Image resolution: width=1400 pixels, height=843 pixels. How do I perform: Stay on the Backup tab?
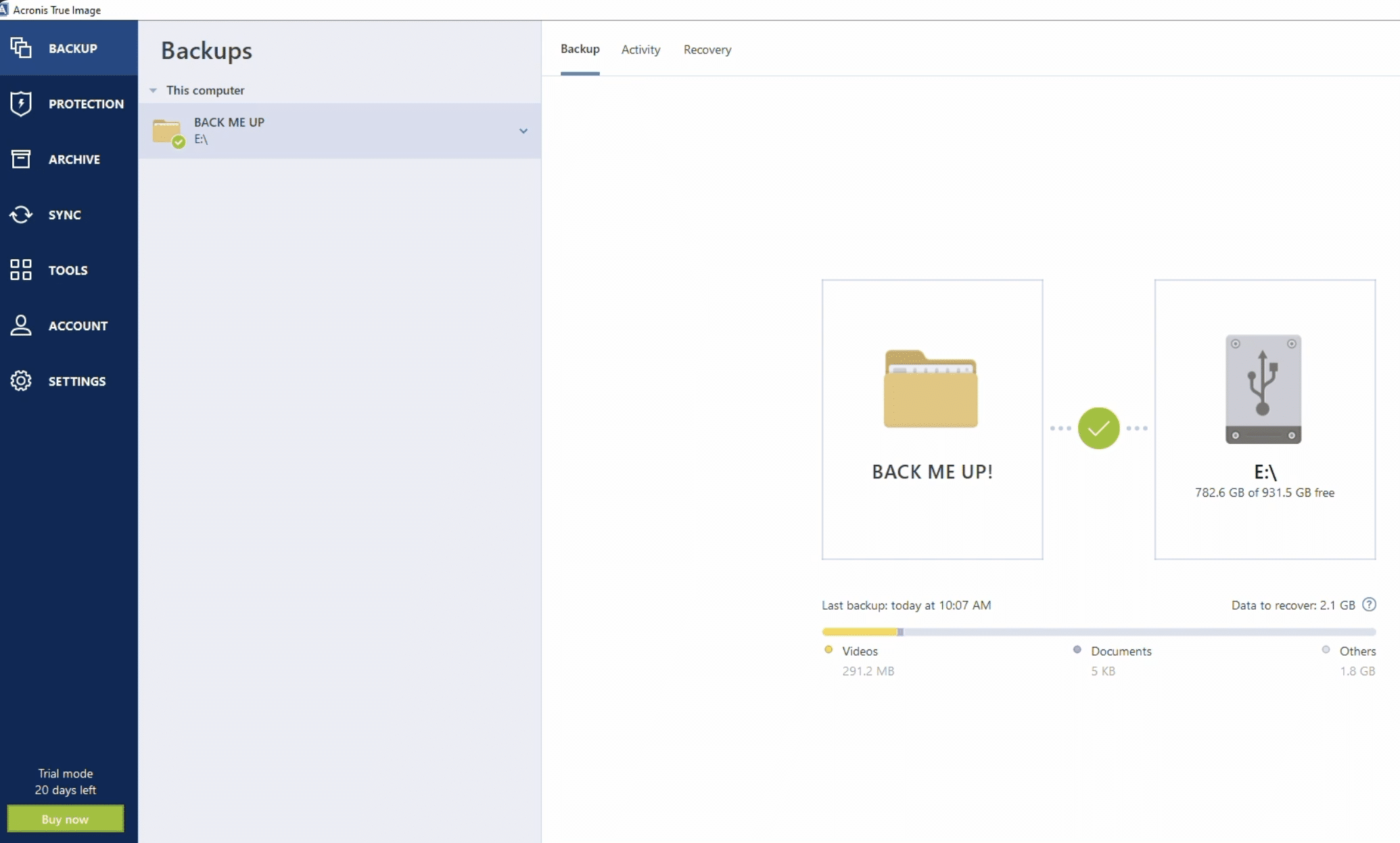point(579,49)
